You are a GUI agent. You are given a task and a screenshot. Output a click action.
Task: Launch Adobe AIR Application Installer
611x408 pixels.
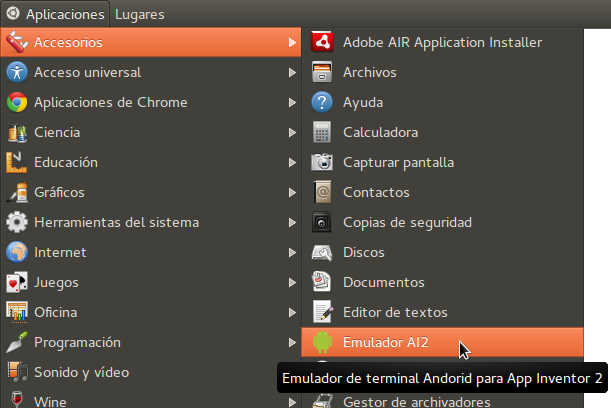(x=443, y=42)
